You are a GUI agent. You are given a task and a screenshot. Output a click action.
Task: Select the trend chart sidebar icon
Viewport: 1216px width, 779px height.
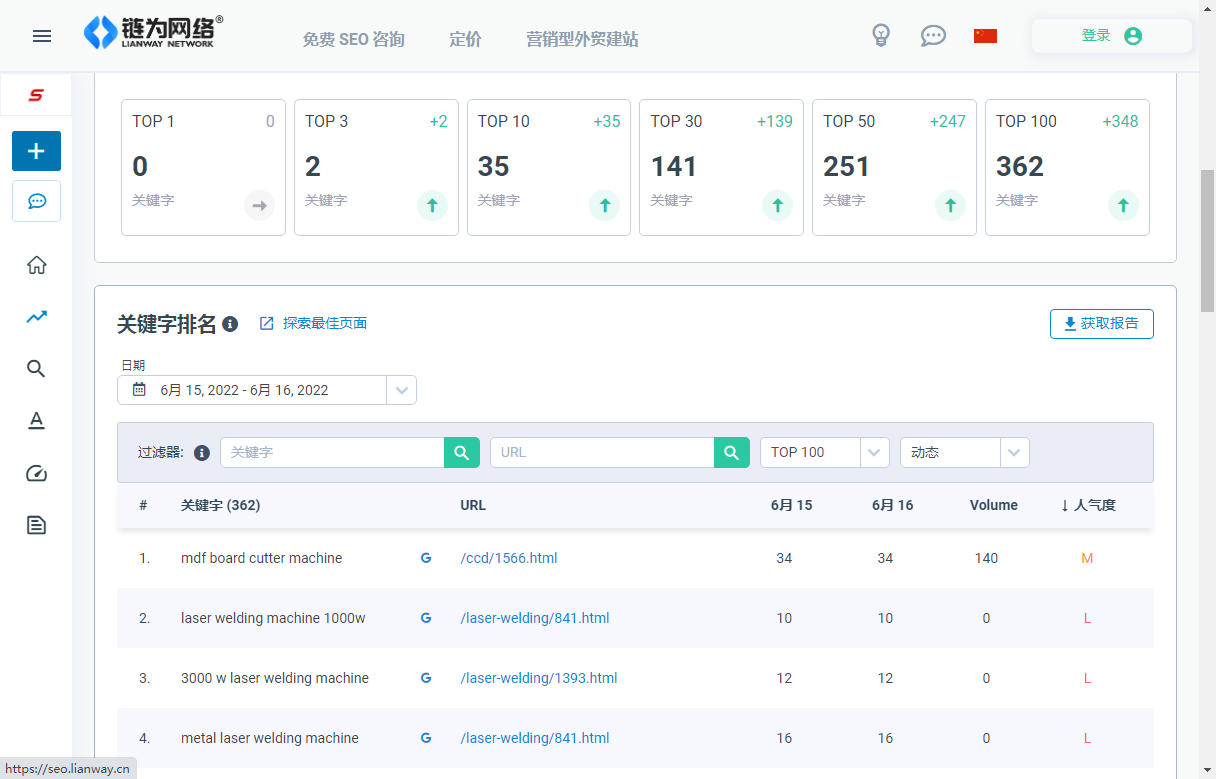coord(37,317)
